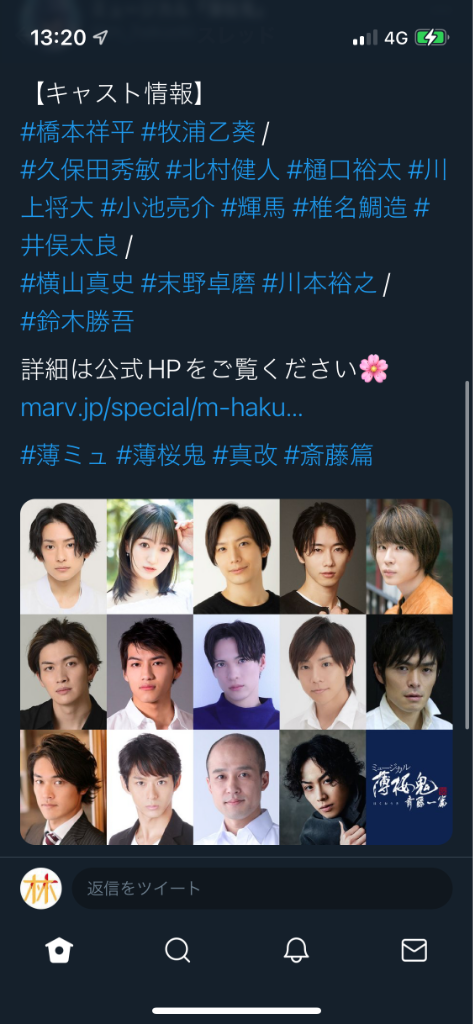Open the musical logo tile in collage
Image resolution: width=473 pixels, height=1024 pixels.
tap(410, 787)
